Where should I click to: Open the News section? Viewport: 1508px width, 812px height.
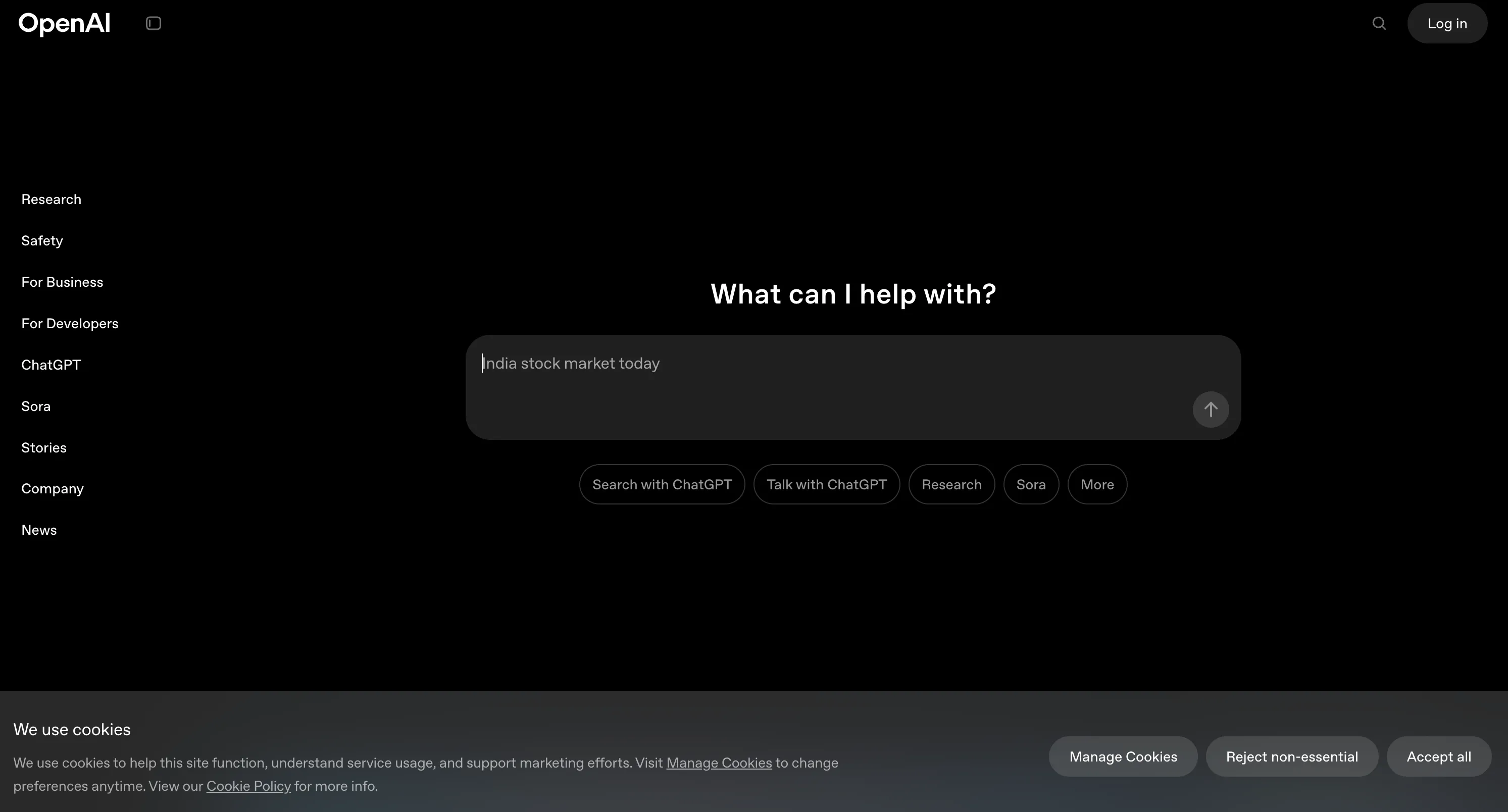pos(39,530)
